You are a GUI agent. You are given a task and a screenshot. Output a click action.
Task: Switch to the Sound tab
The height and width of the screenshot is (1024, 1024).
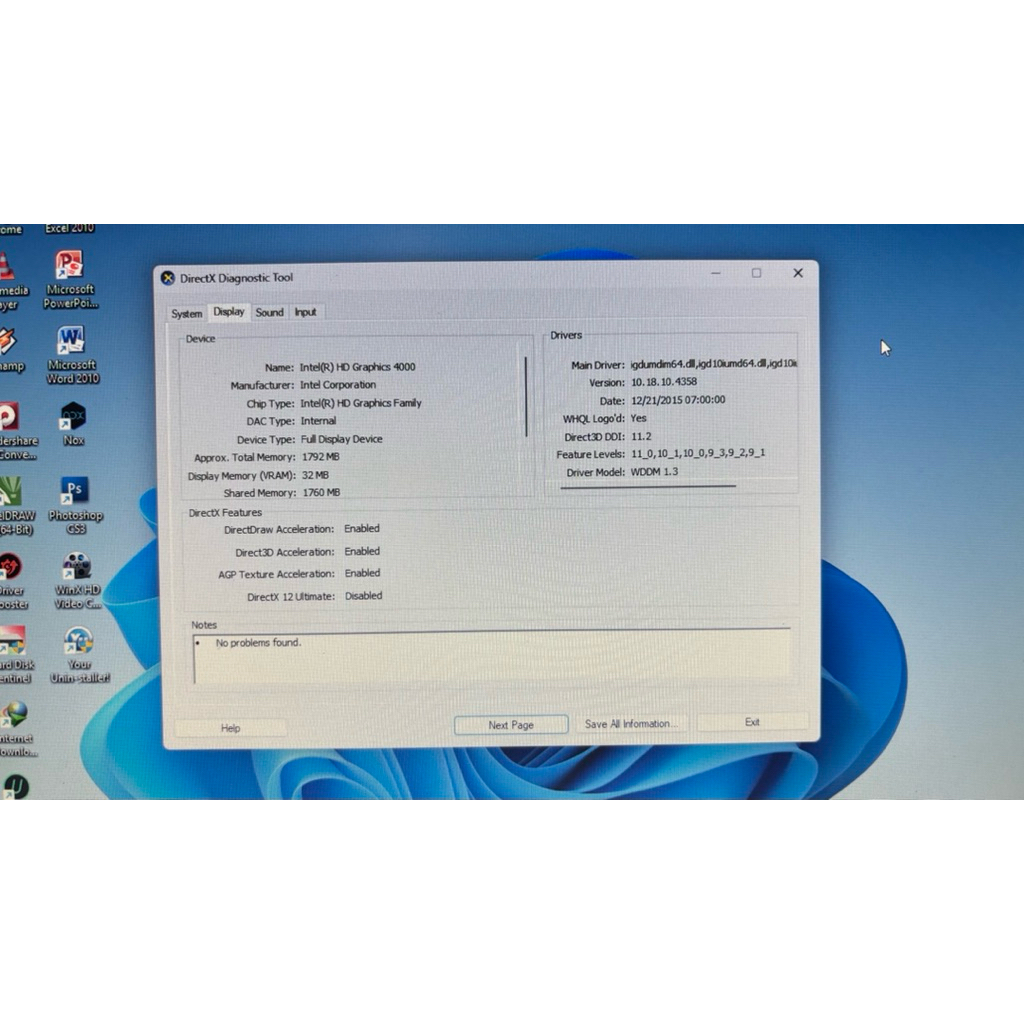(x=269, y=312)
